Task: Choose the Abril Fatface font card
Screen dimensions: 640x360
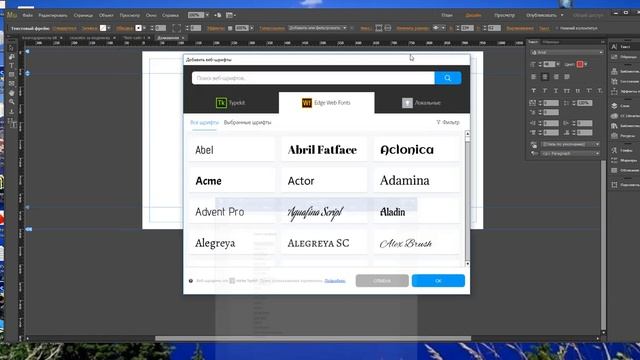Action: click(324, 150)
